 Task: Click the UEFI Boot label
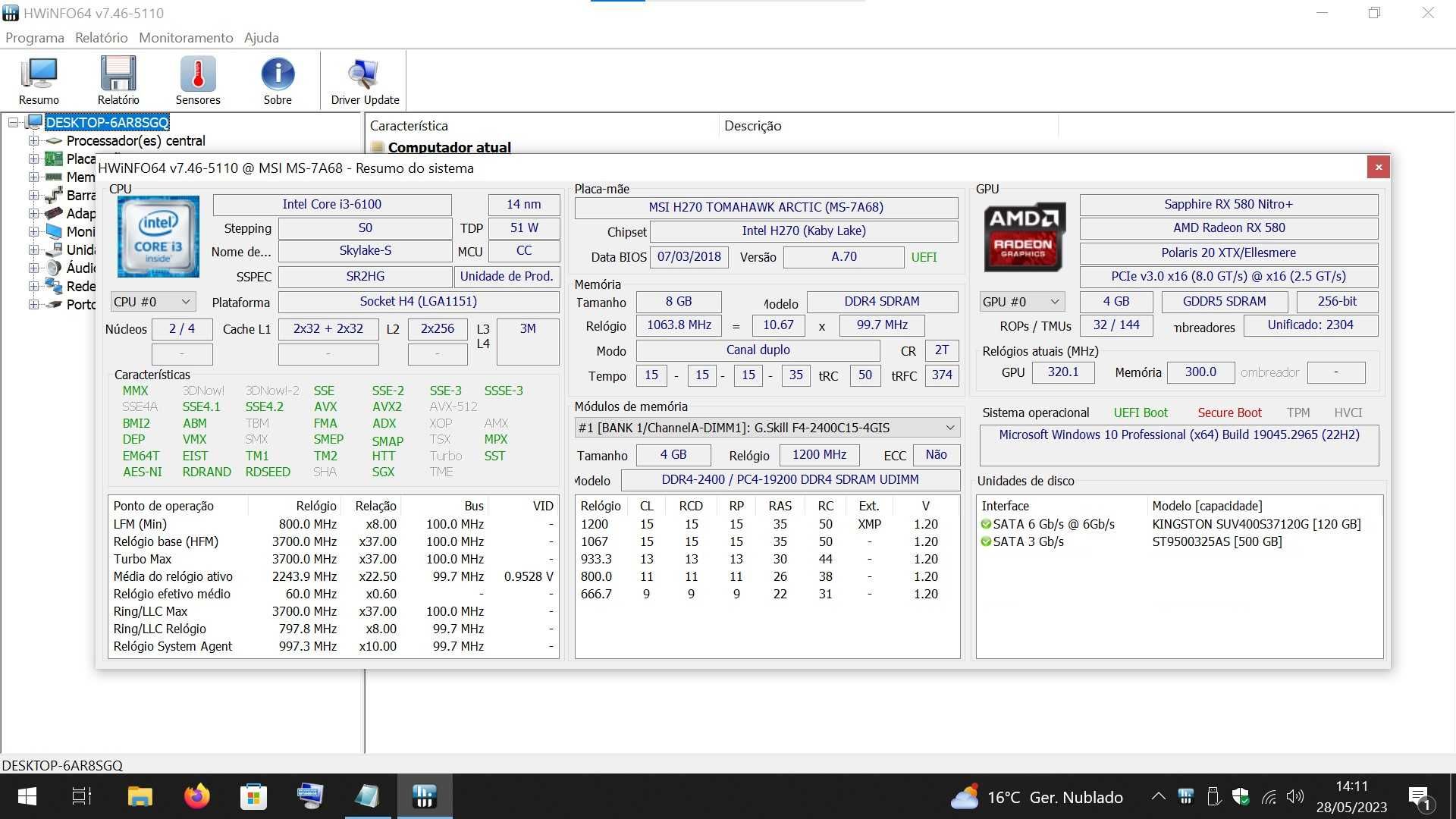[x=1141, y=413]
